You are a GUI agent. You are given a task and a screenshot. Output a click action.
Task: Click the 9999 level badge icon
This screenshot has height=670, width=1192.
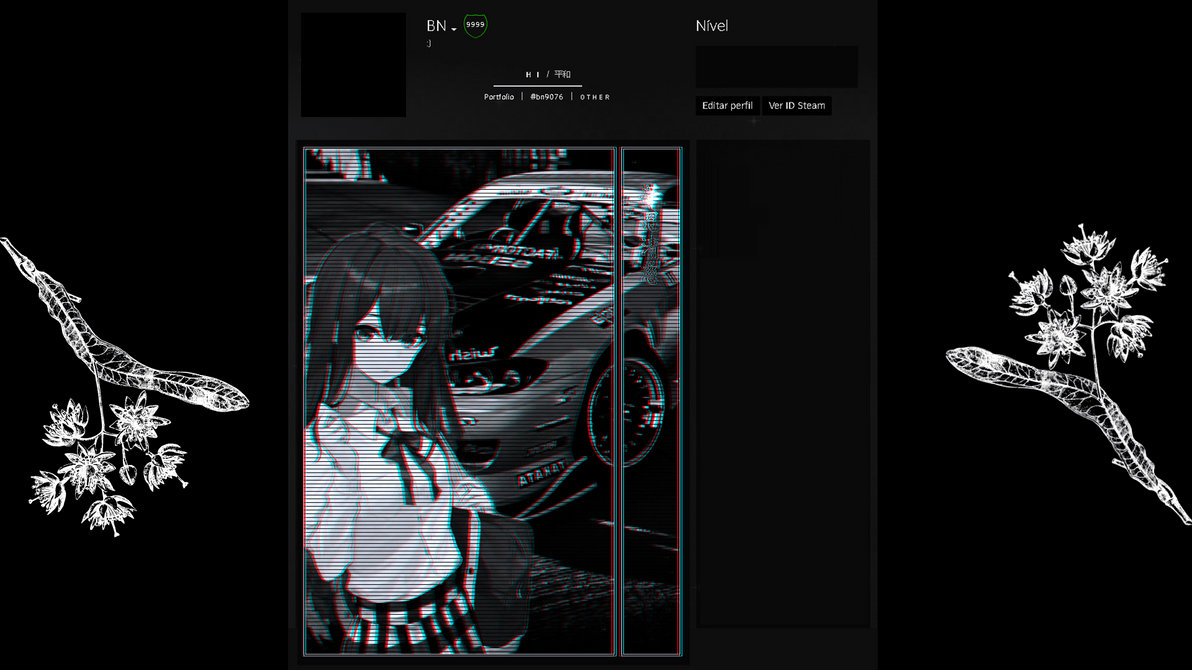tap(475, 25)
